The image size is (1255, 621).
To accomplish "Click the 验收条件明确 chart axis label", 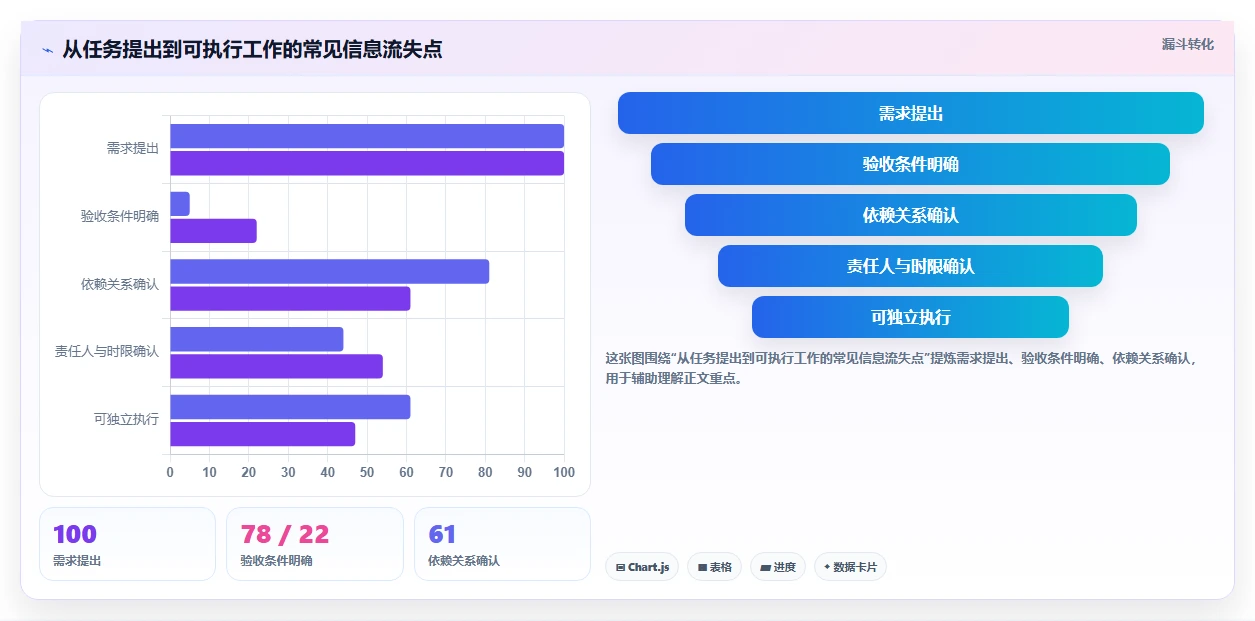I will pos(120,216).
